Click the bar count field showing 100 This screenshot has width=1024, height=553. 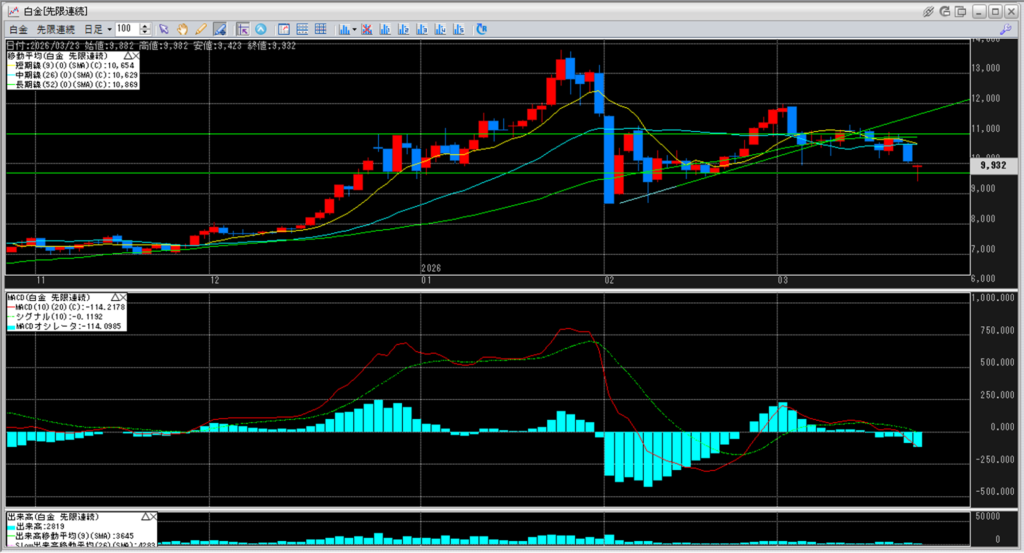(127, 29)
